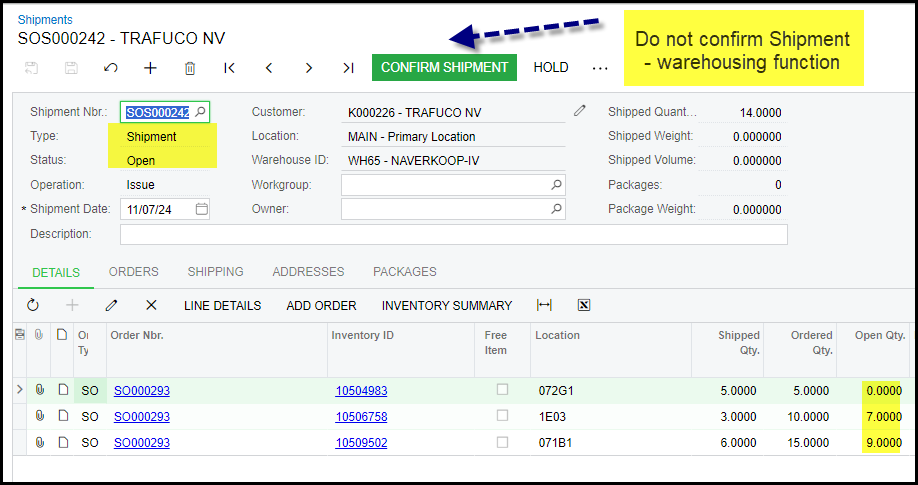Add a new shipment record with plus icon

click(150, 68)
